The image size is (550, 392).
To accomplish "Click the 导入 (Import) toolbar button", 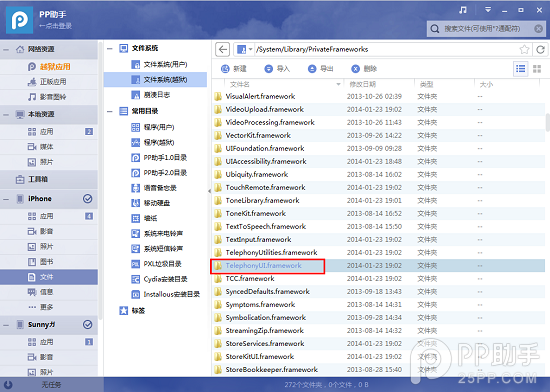I will (277, 69).
